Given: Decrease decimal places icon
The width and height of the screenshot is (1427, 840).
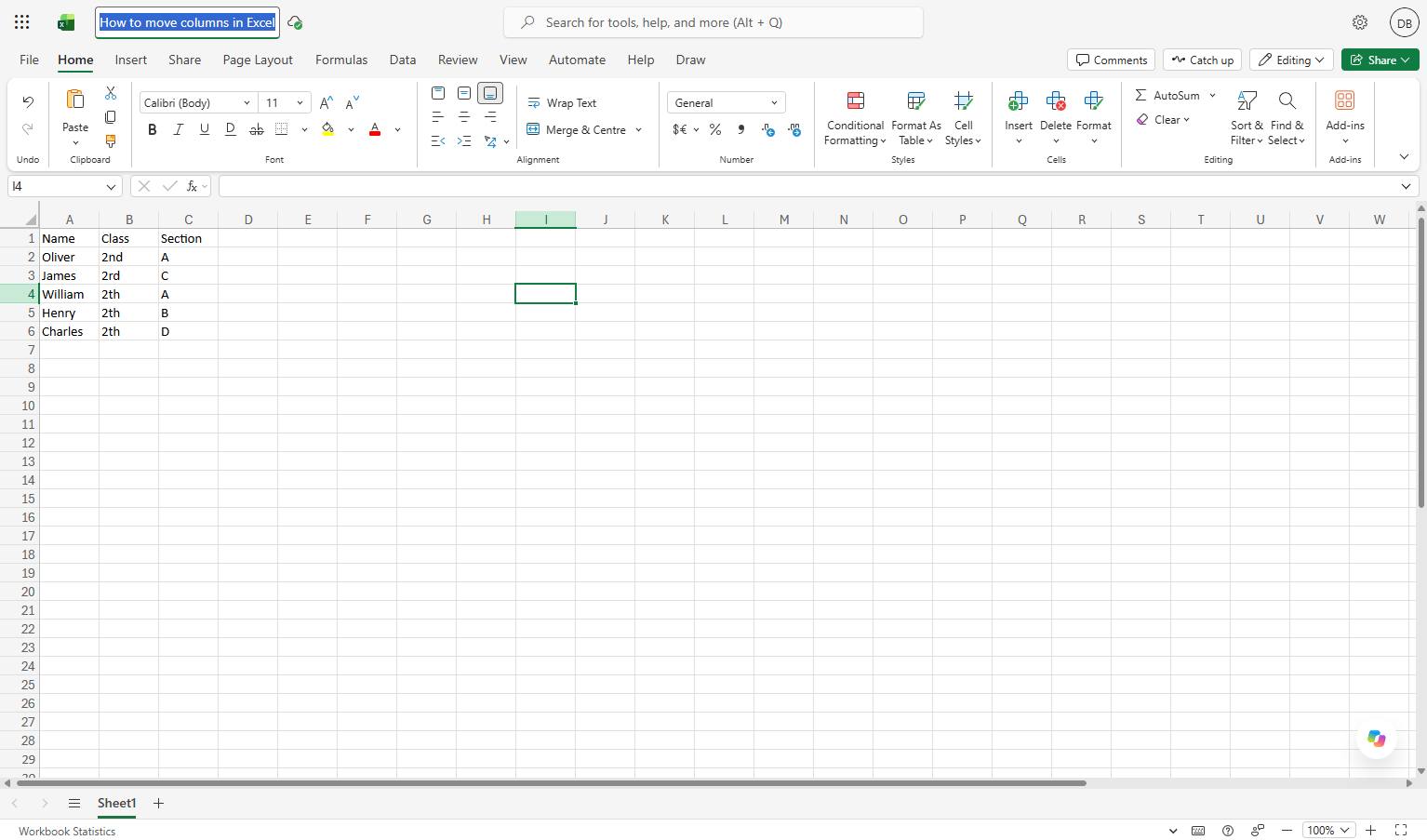Looking at the screenshot, I should pos(794,129).
